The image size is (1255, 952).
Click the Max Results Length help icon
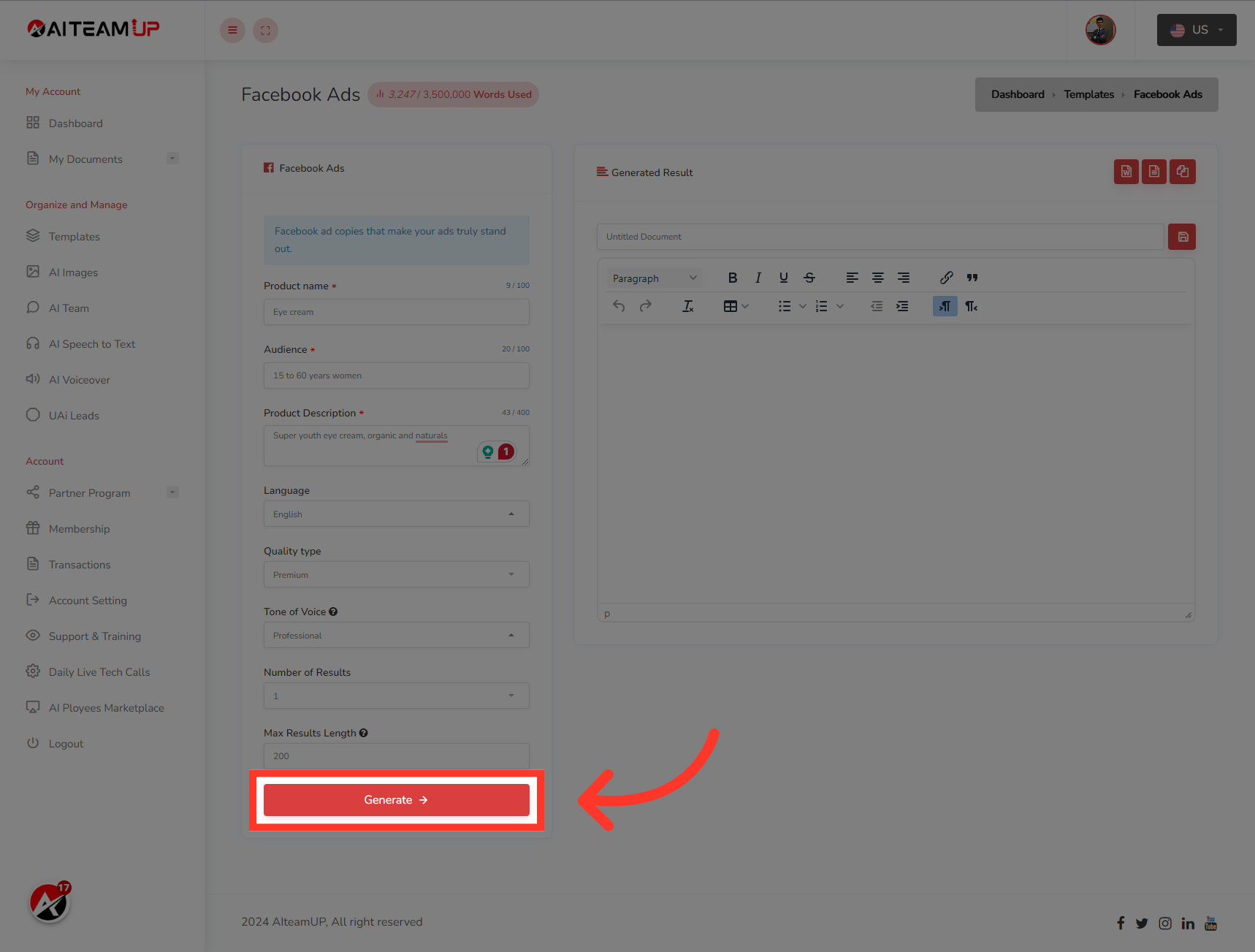(364, 733)
